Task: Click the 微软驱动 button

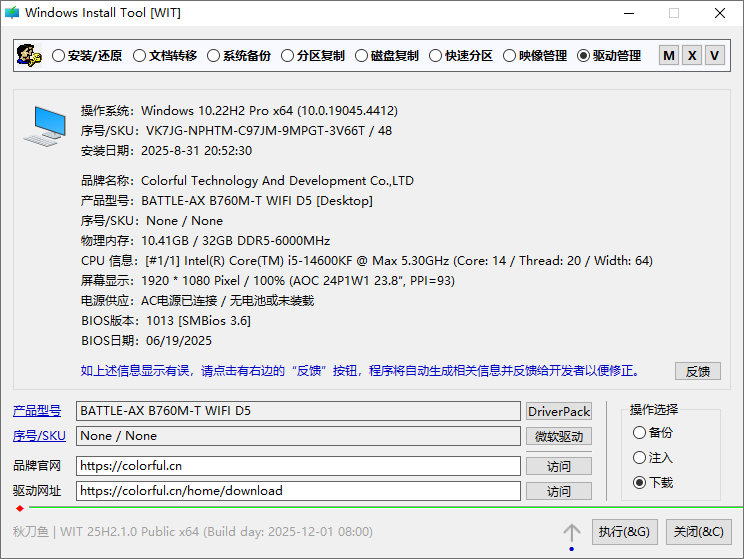Action: pos(559,437)
